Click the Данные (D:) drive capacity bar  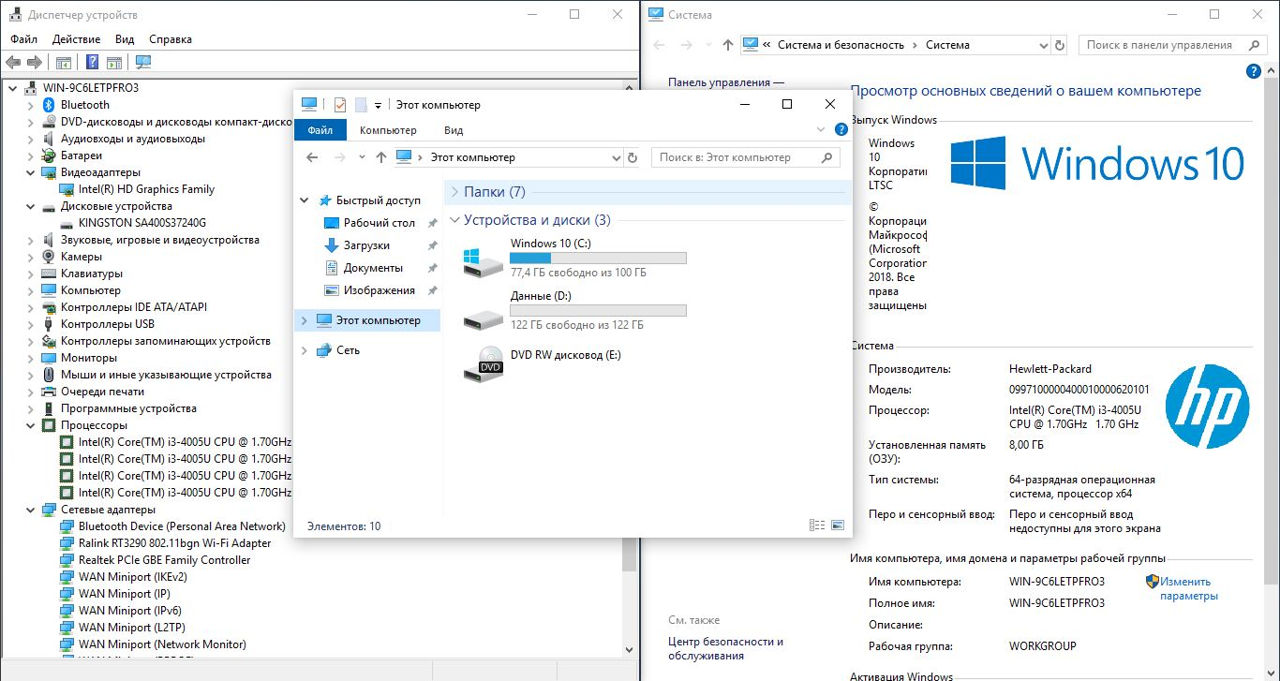pos(598,310)
